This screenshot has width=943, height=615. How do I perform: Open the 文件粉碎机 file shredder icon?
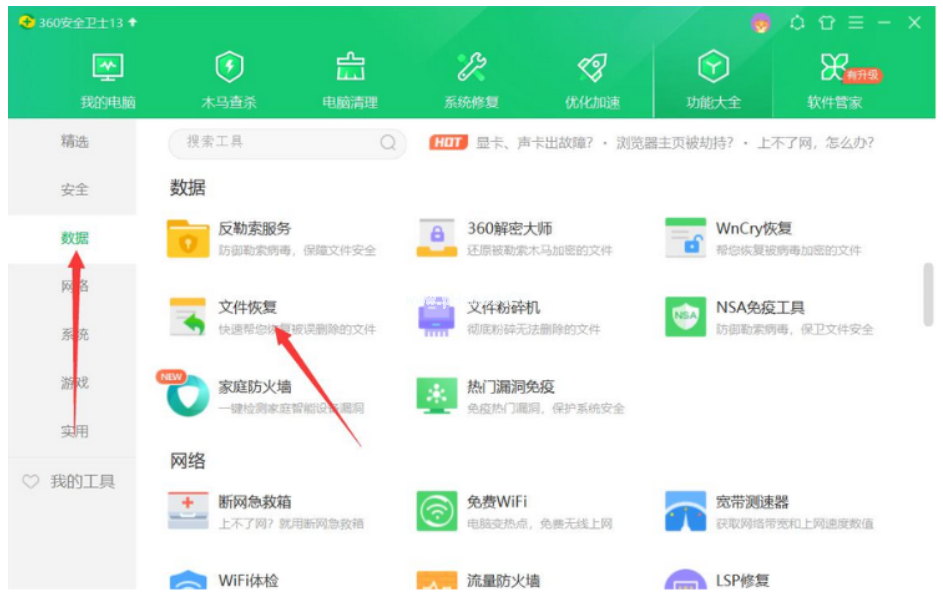[x=436, y=317]
